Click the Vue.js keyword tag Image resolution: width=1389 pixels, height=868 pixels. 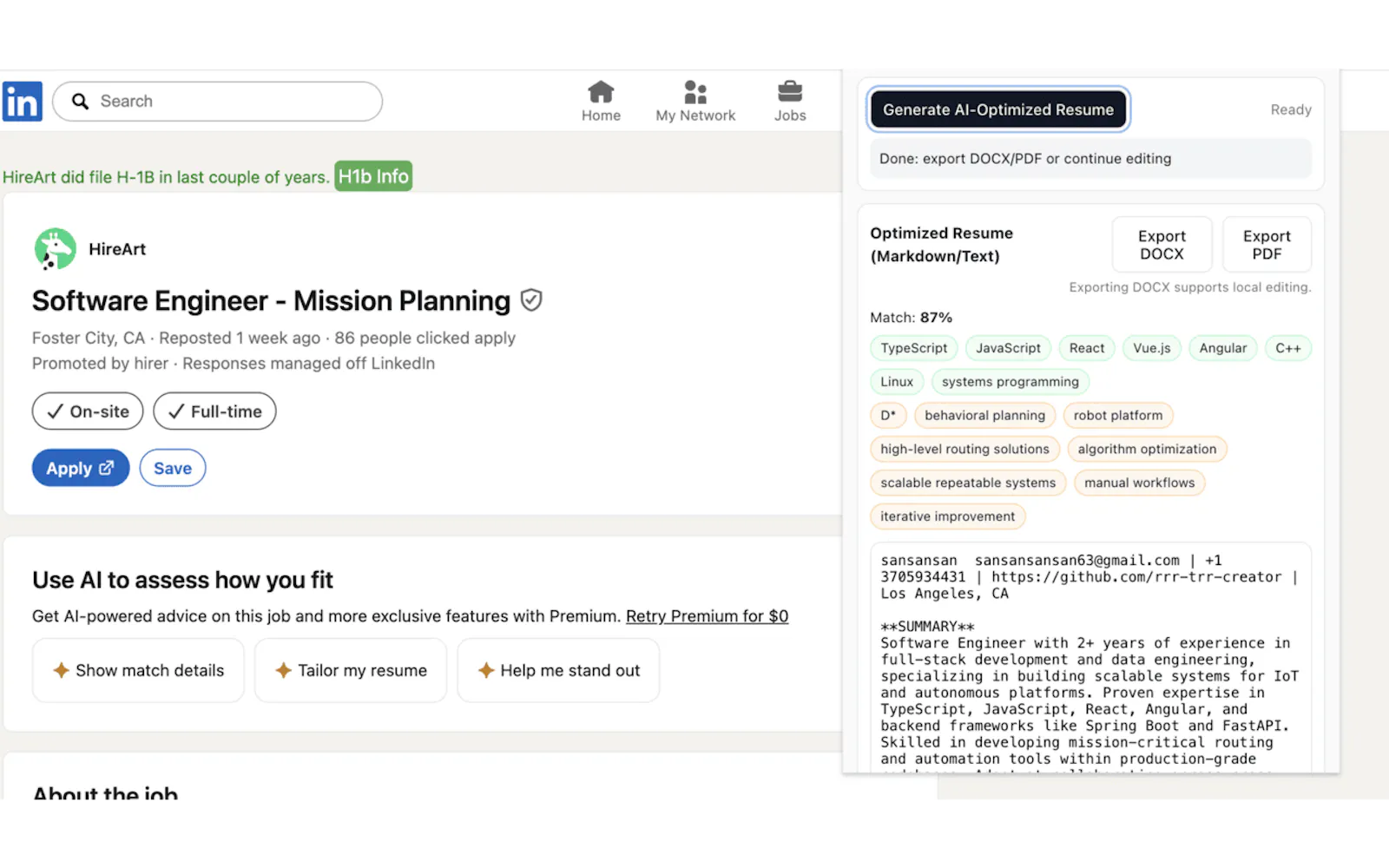[x=1152, y=348]
